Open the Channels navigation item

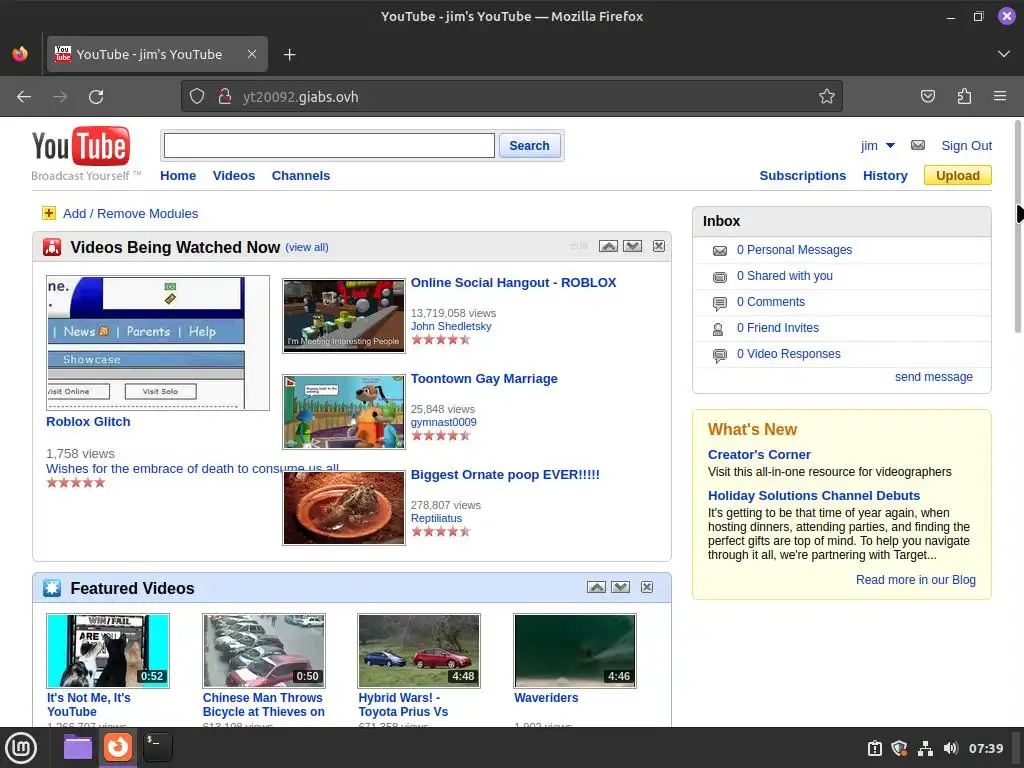coord(301,176)
